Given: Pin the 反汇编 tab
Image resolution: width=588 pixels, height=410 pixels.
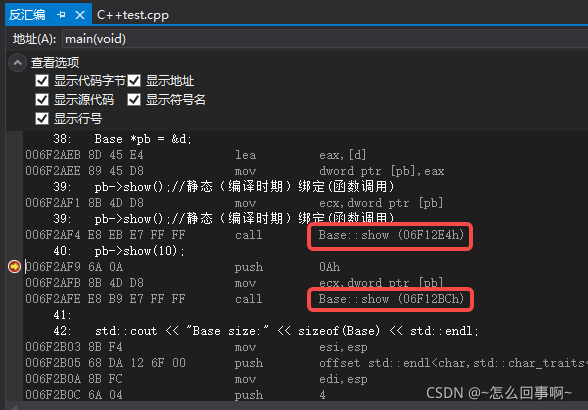Looking at the screenshot, I should (61, 15).
